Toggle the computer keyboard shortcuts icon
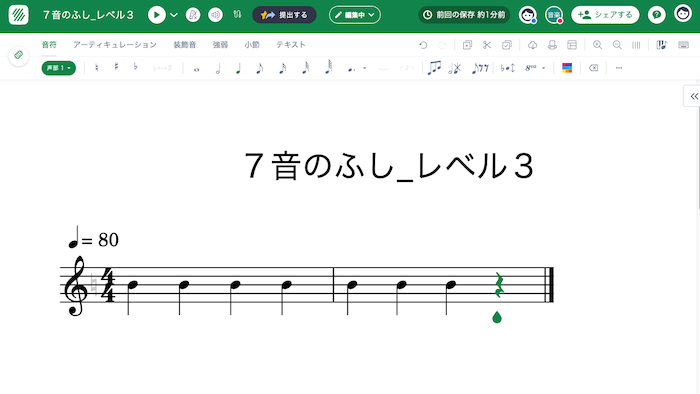Viewport: 700px width, 394px height. [x=683, y=45]
